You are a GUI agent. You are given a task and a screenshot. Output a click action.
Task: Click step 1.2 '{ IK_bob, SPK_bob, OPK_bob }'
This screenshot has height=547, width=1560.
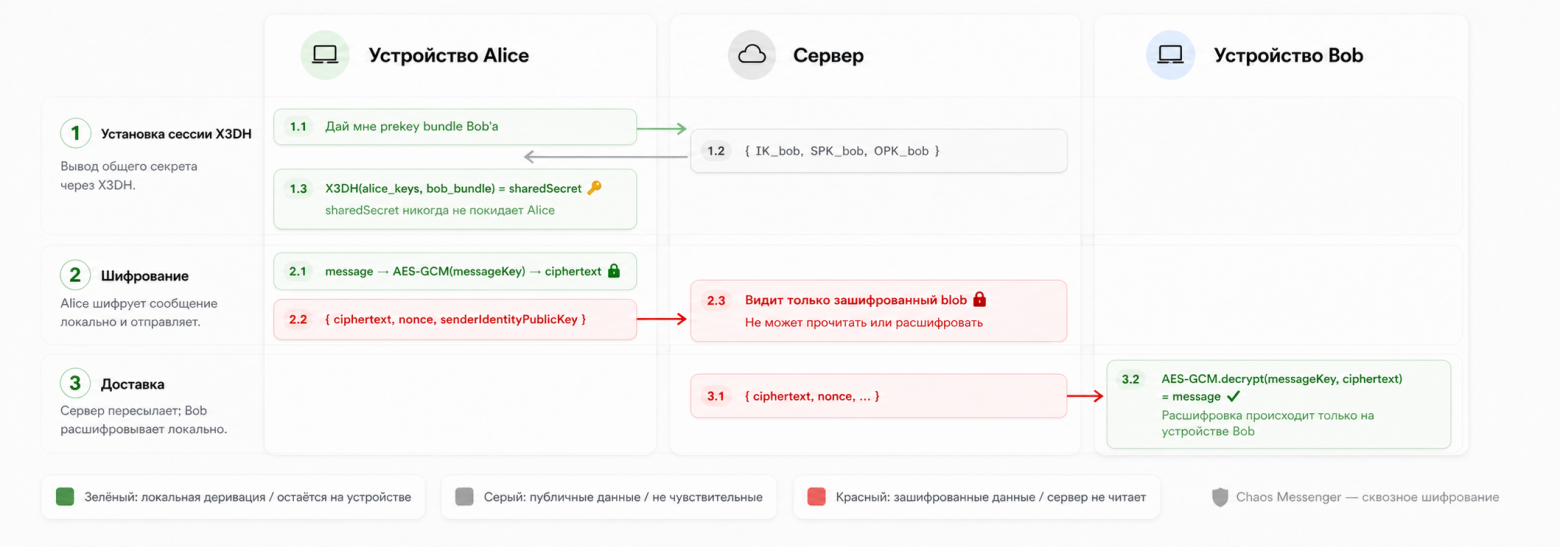(879, 151)
